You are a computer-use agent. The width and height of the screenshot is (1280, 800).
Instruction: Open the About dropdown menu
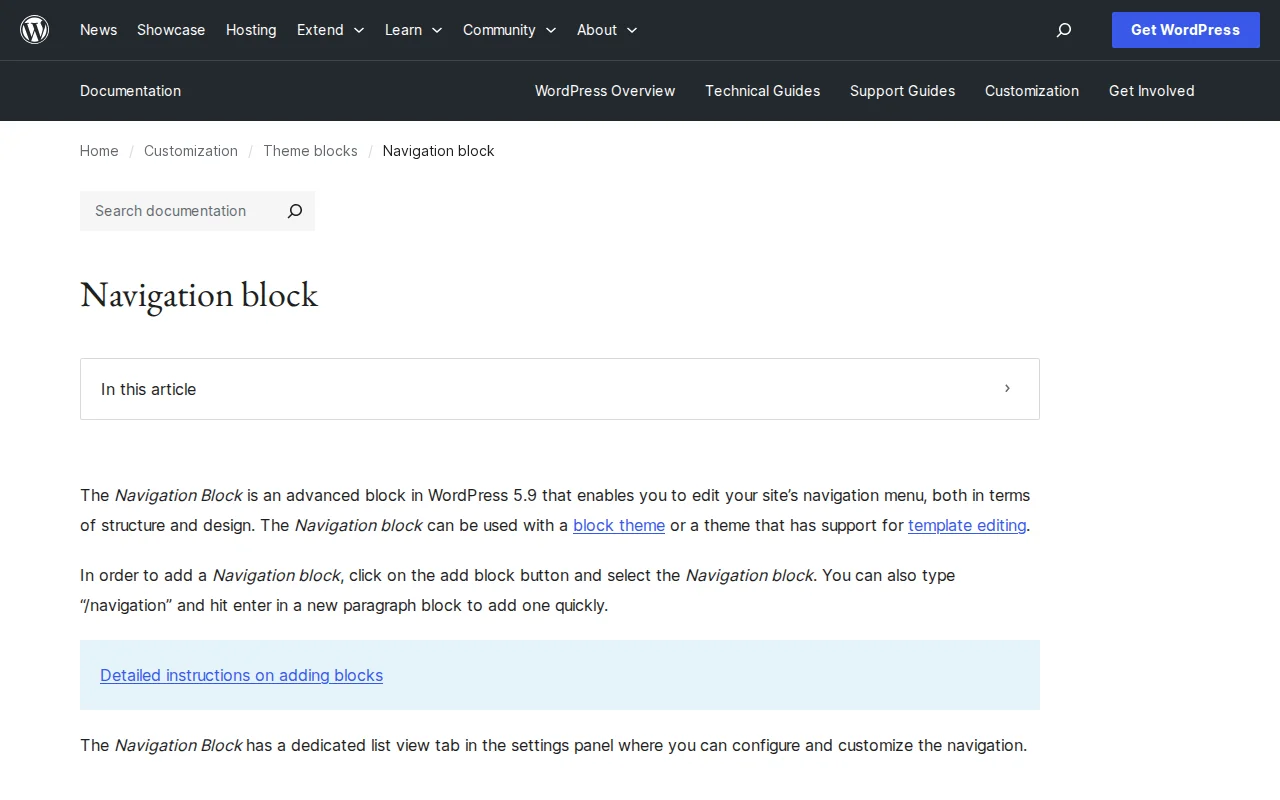coord(596,30)
